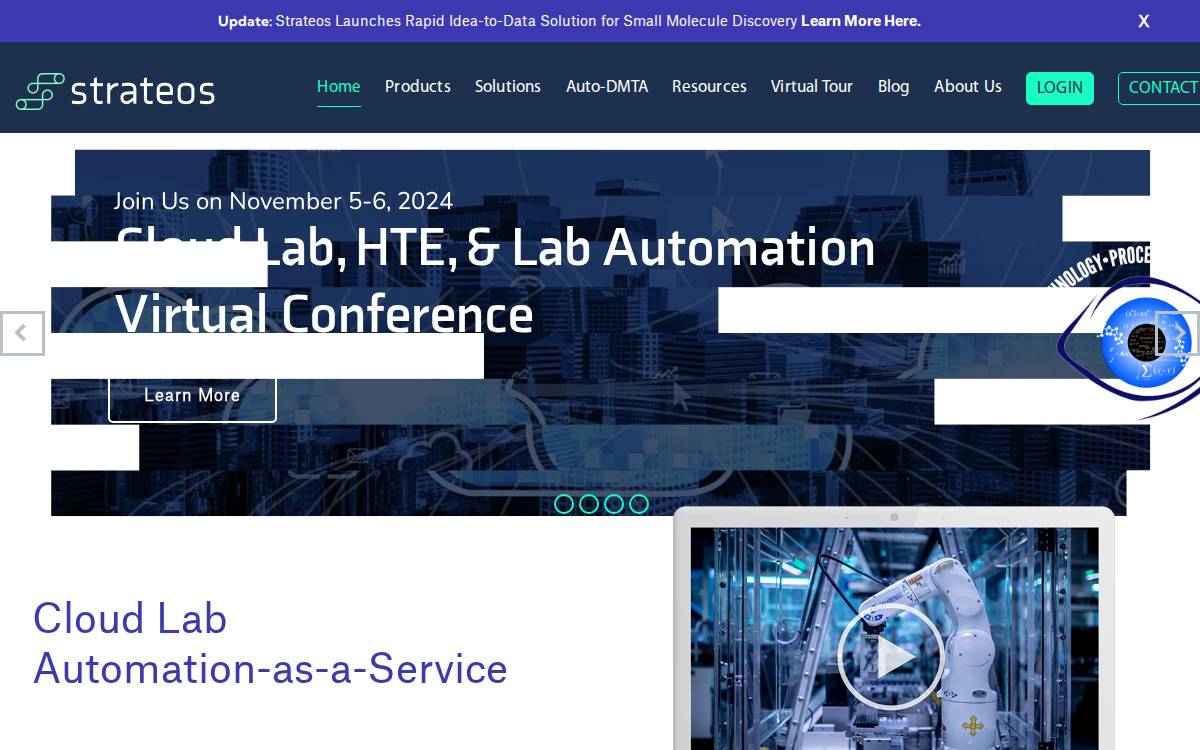Image resolution: width=1200 pixels, height=750 pixels.
Task: Click Learn More on conference slide
Action: click(192, 396)
